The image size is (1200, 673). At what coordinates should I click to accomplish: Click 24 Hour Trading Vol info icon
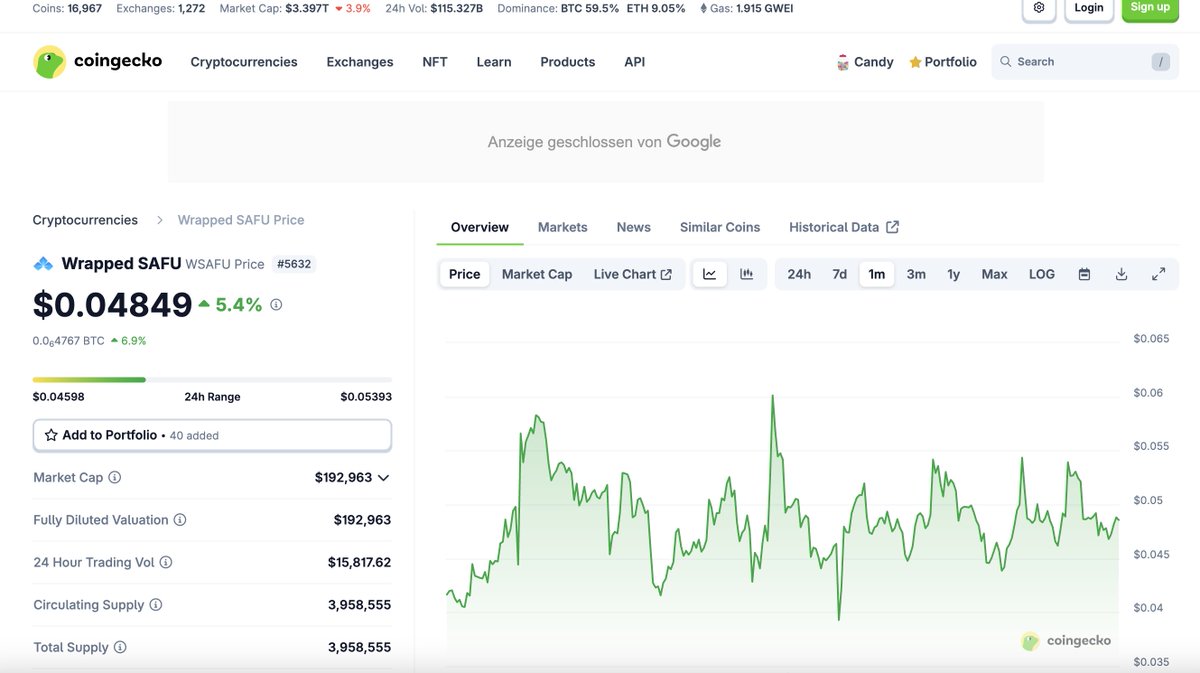tap(166, 563)
